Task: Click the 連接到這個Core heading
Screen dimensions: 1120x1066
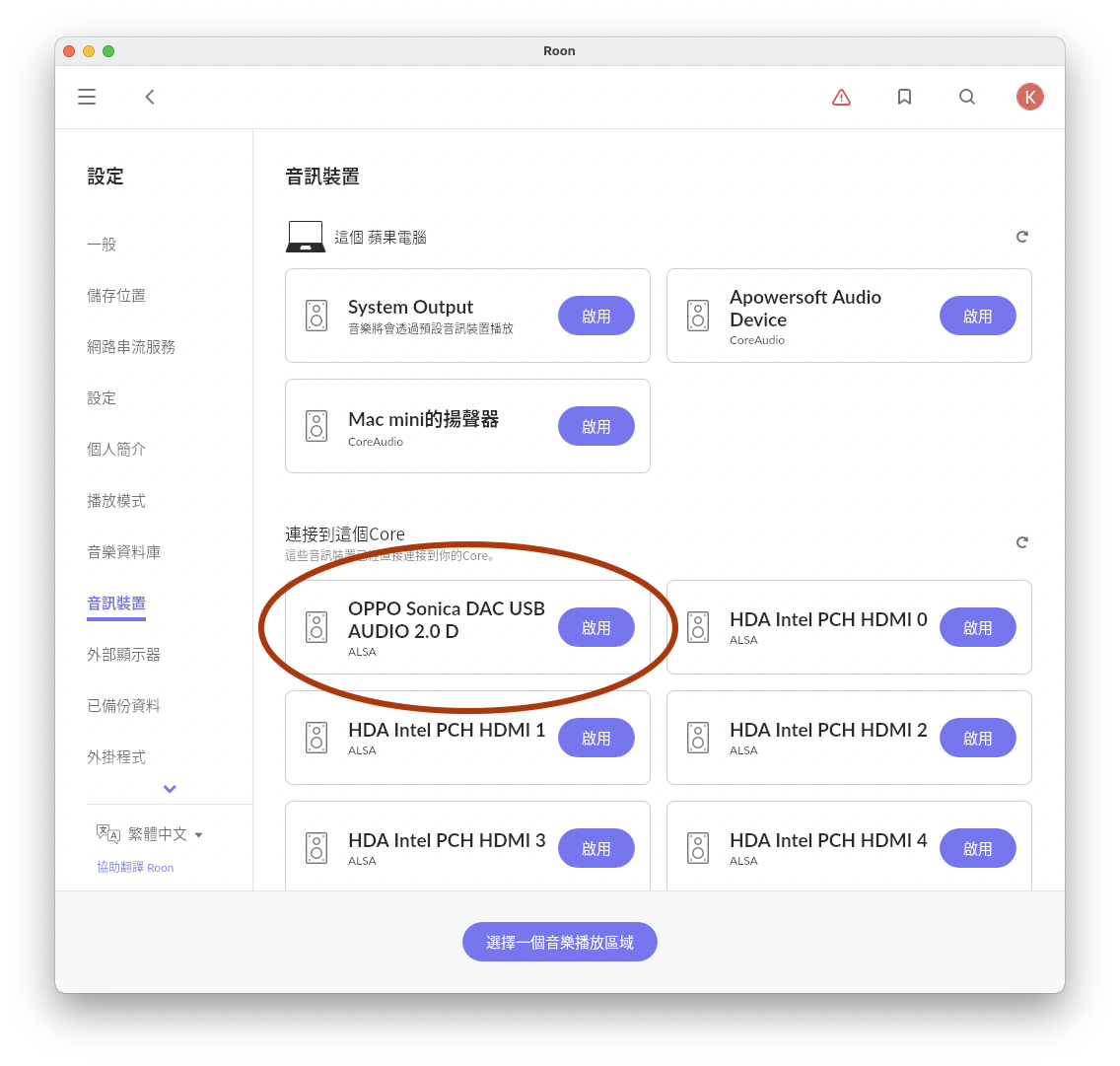Action: point(345,533)
